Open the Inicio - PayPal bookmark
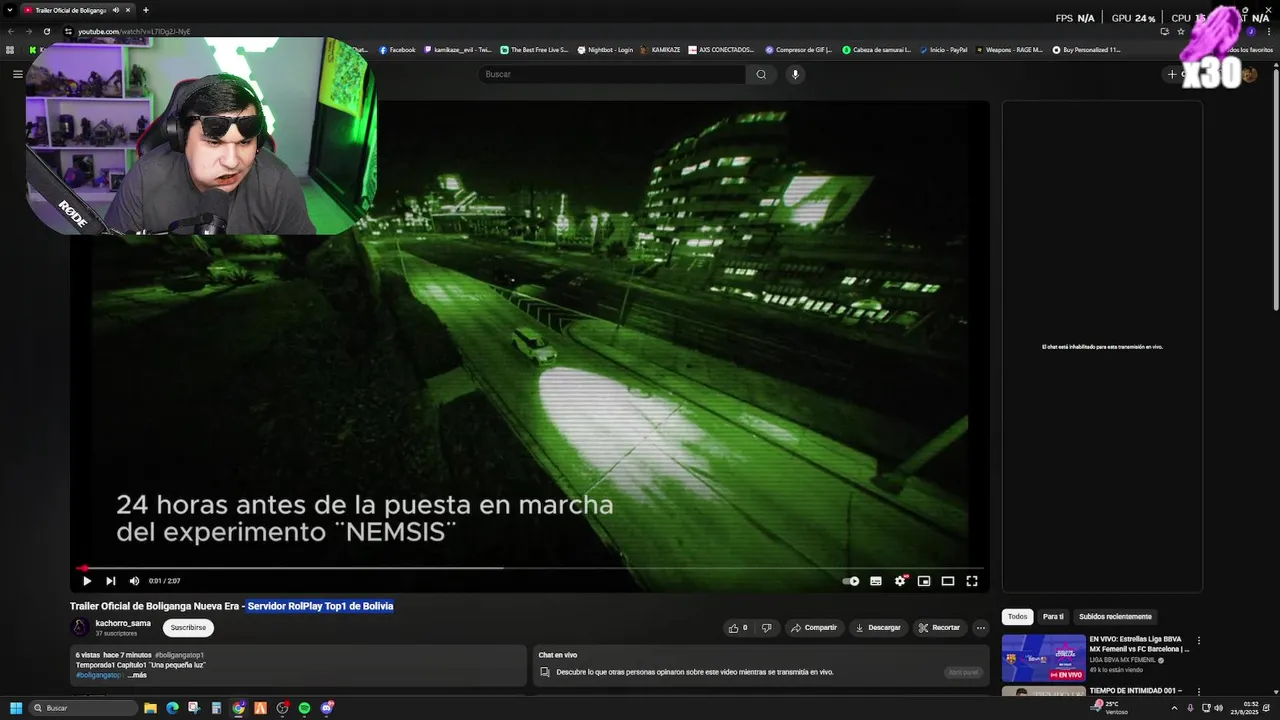Image resolution: width=1280 pixels, height=720 pixels. click(x=943, y=50)
